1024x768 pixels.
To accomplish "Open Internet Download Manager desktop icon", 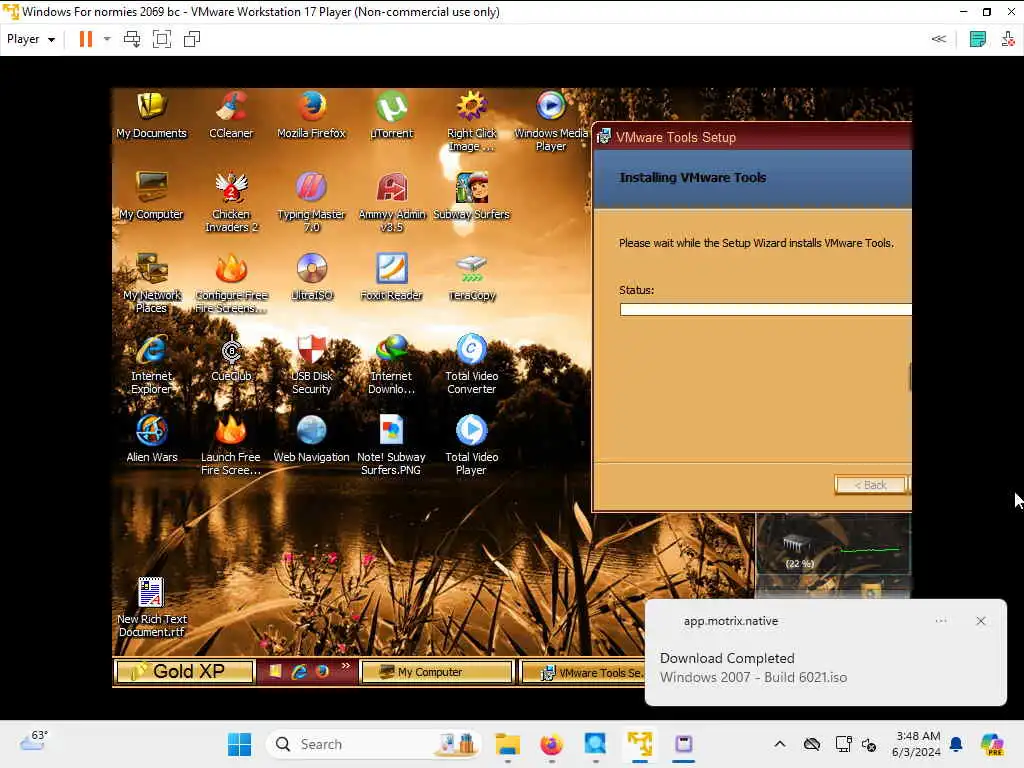I will (392, 364).
